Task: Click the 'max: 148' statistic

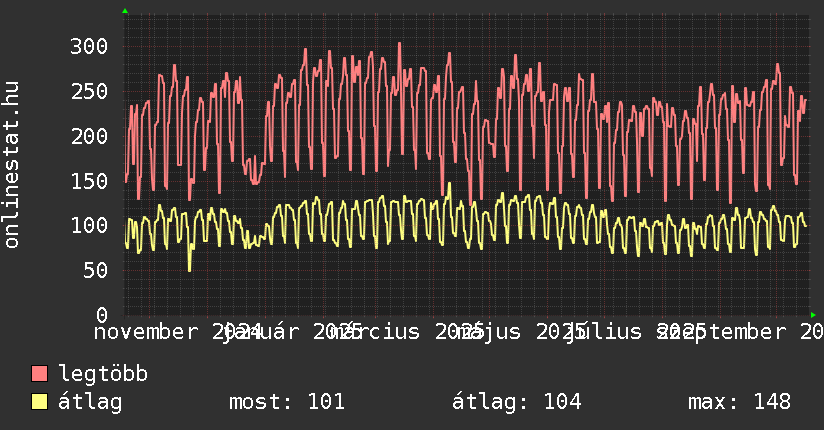Action: click(x=739, y=402)
